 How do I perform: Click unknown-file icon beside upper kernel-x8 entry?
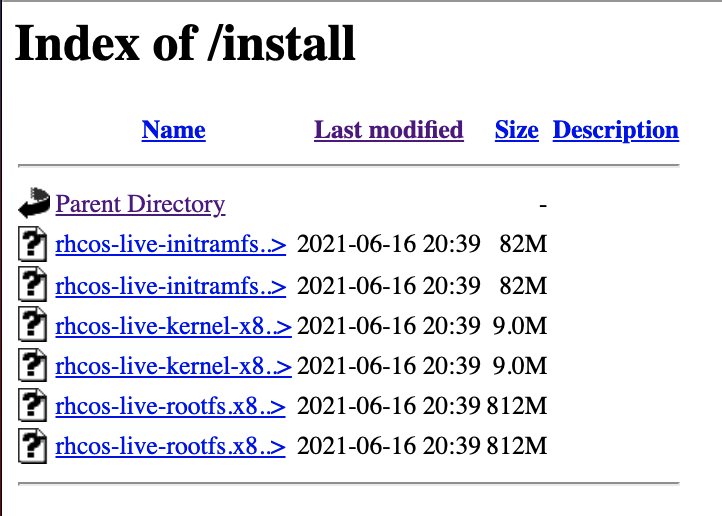pyautogui.click(x=32, y=324)
